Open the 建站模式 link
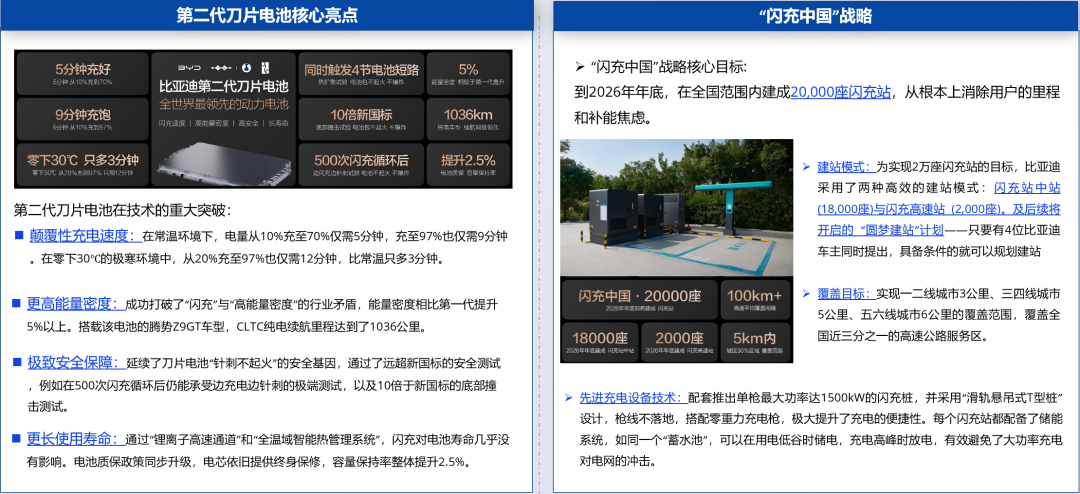This screenshot has height=494, width=1080. 847,166
